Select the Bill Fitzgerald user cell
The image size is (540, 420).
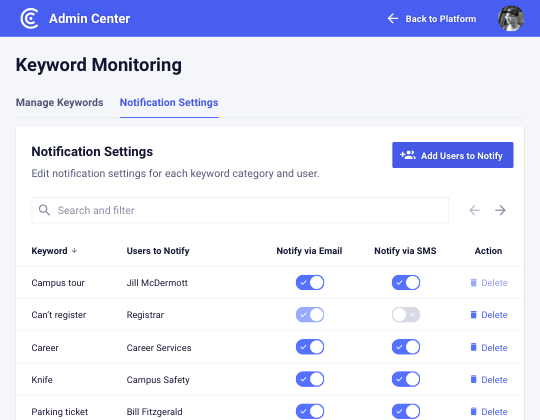[154, 412]
